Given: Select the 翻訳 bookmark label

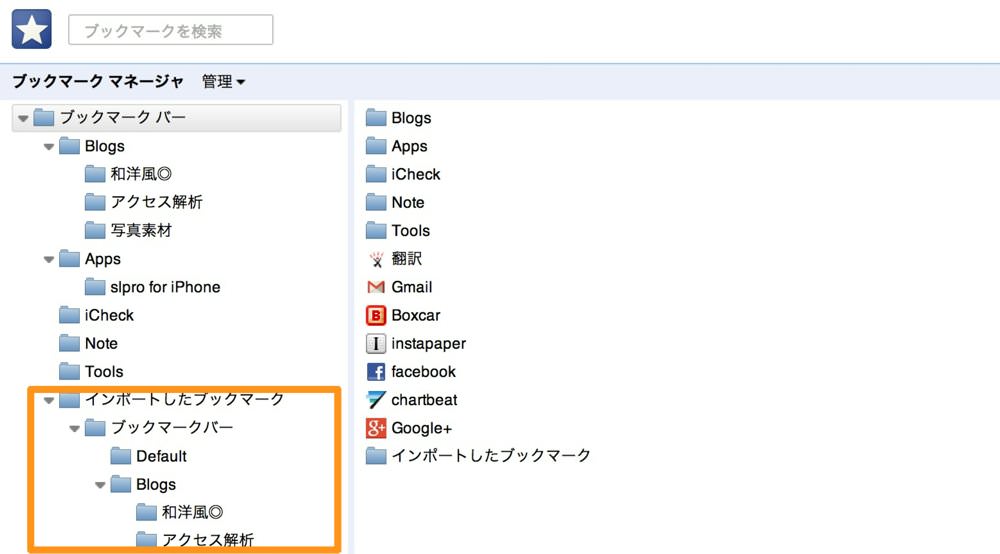Looking at the screenshot, I should pyautogui.click(x=407, y=259).
